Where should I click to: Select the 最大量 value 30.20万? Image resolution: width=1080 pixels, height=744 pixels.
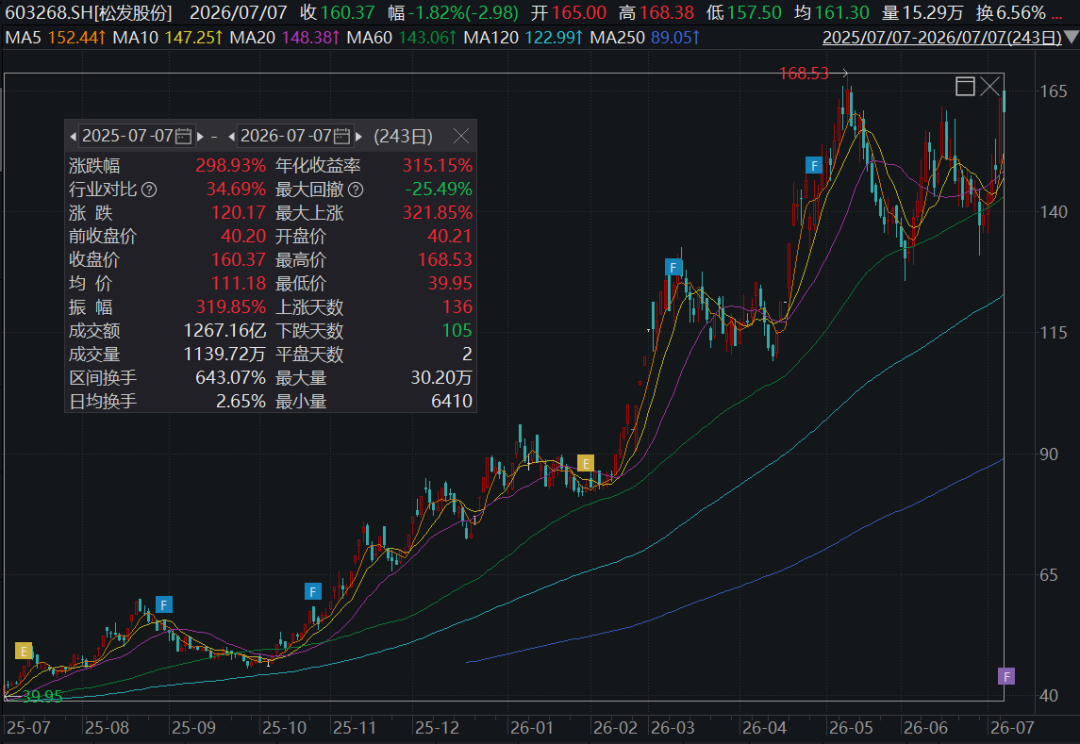click(x=442, y=378)
